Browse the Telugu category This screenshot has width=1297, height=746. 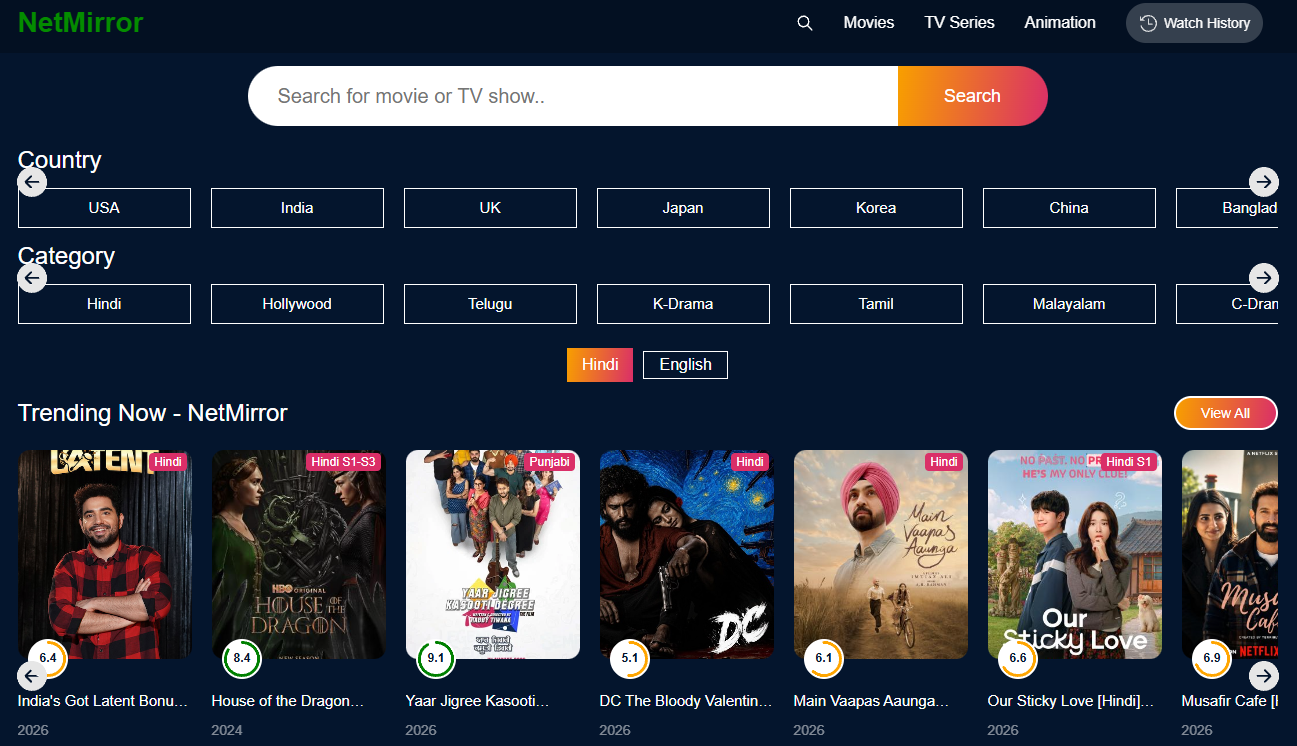coord(490,304)
